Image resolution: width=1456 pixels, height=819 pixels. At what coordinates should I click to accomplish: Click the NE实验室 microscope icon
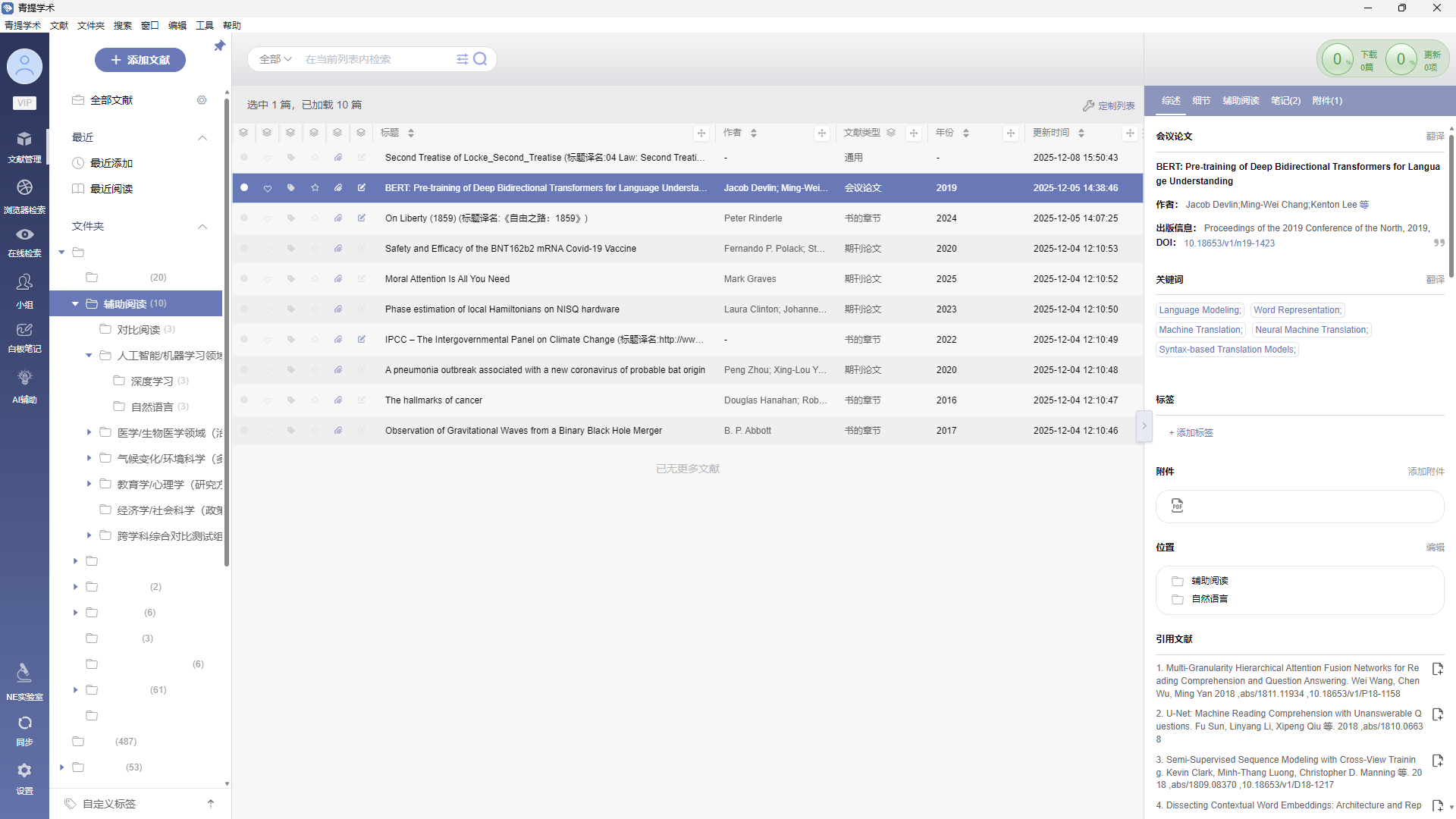click(x=24, y=673)
